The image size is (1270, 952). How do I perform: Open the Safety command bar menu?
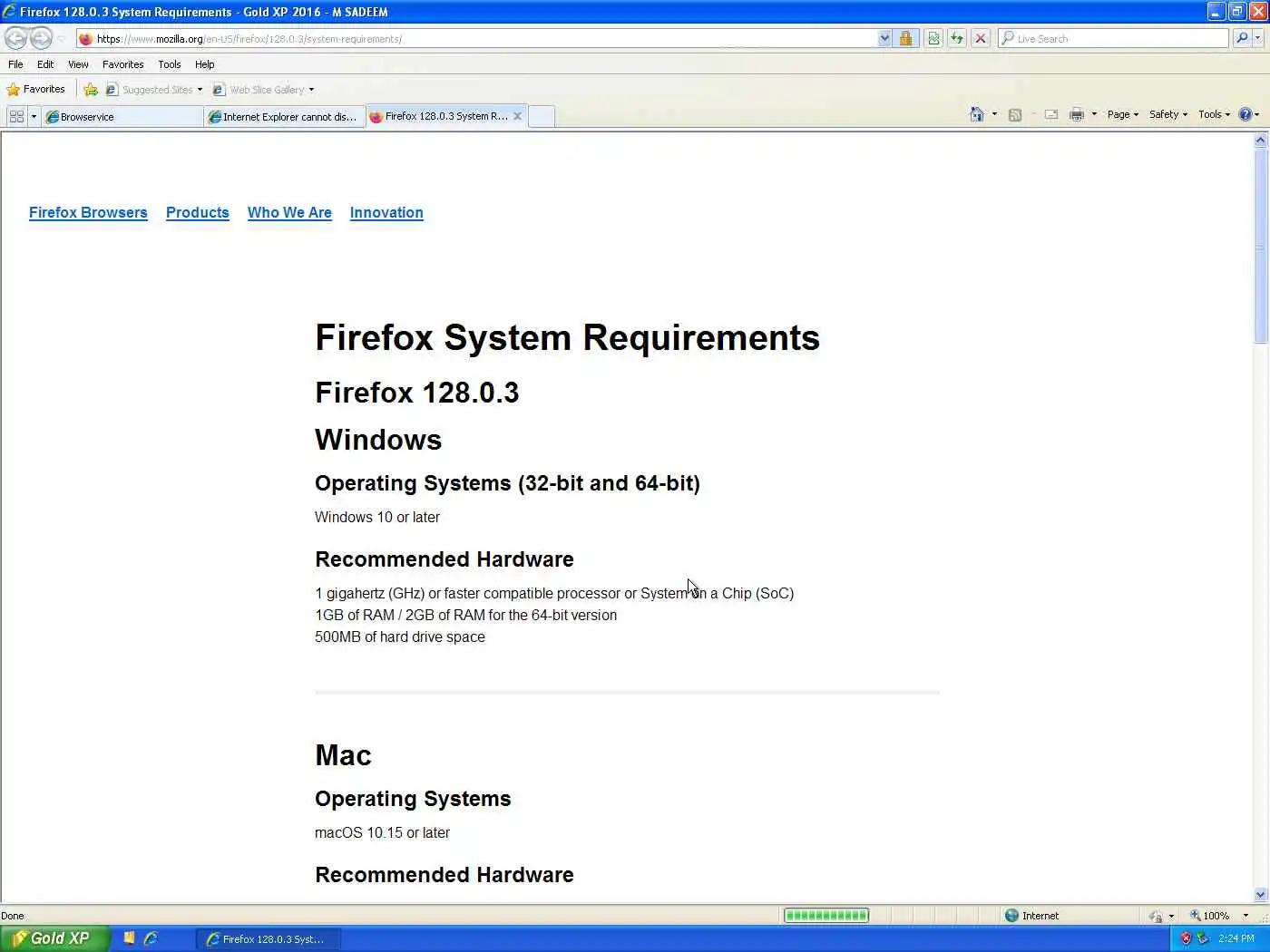pyautogui.click(x=1168, y=114)
